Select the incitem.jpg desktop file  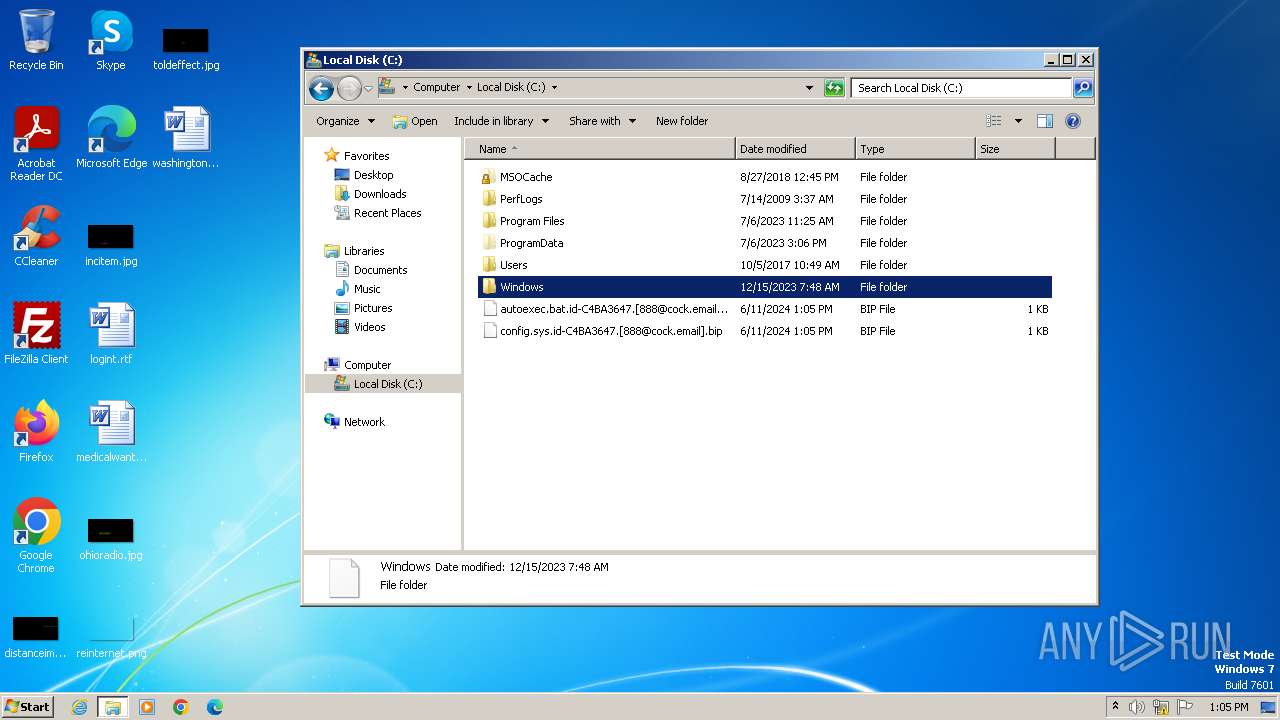(x=111, y=245)
